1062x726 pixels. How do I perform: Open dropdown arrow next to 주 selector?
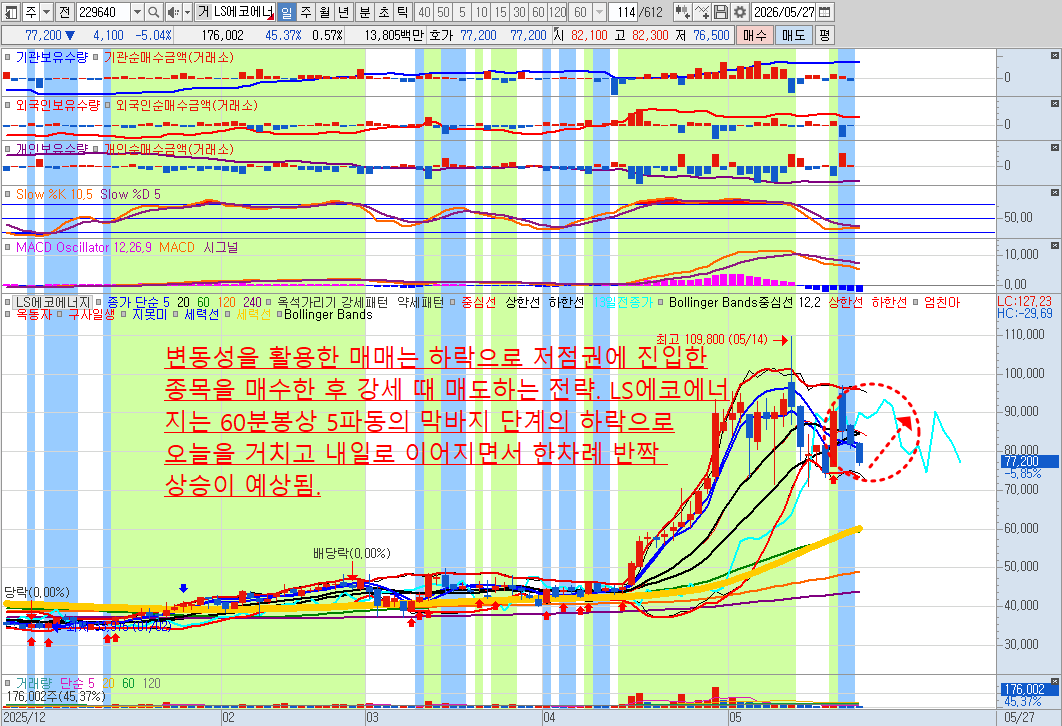(x=46, y=12)
